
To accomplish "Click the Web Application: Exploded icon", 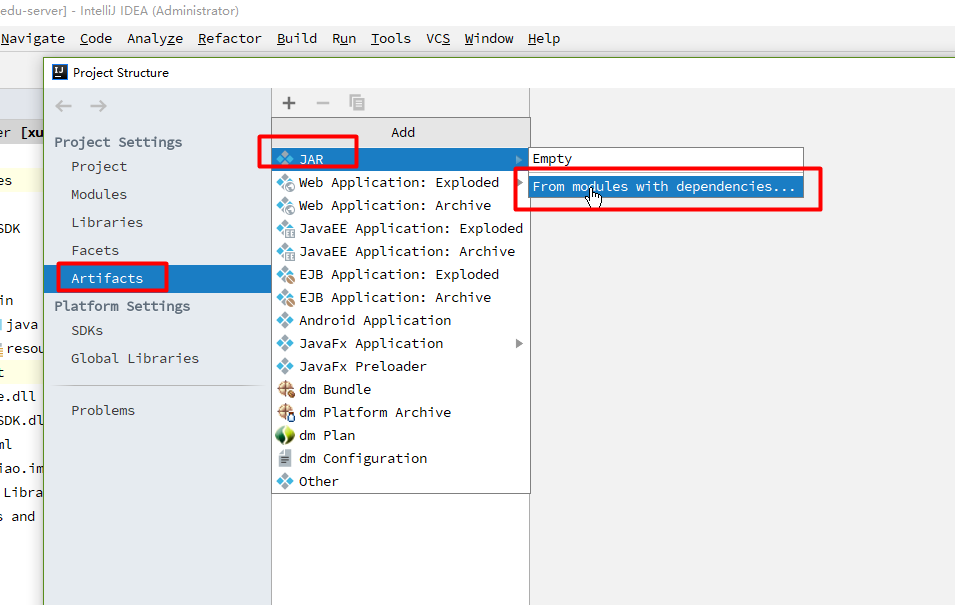I will (285, 182).
